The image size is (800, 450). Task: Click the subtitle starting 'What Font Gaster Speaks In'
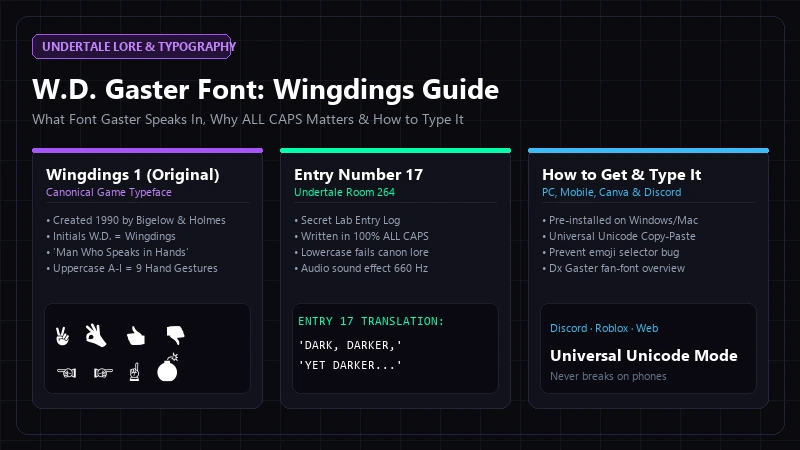[247, 119]
